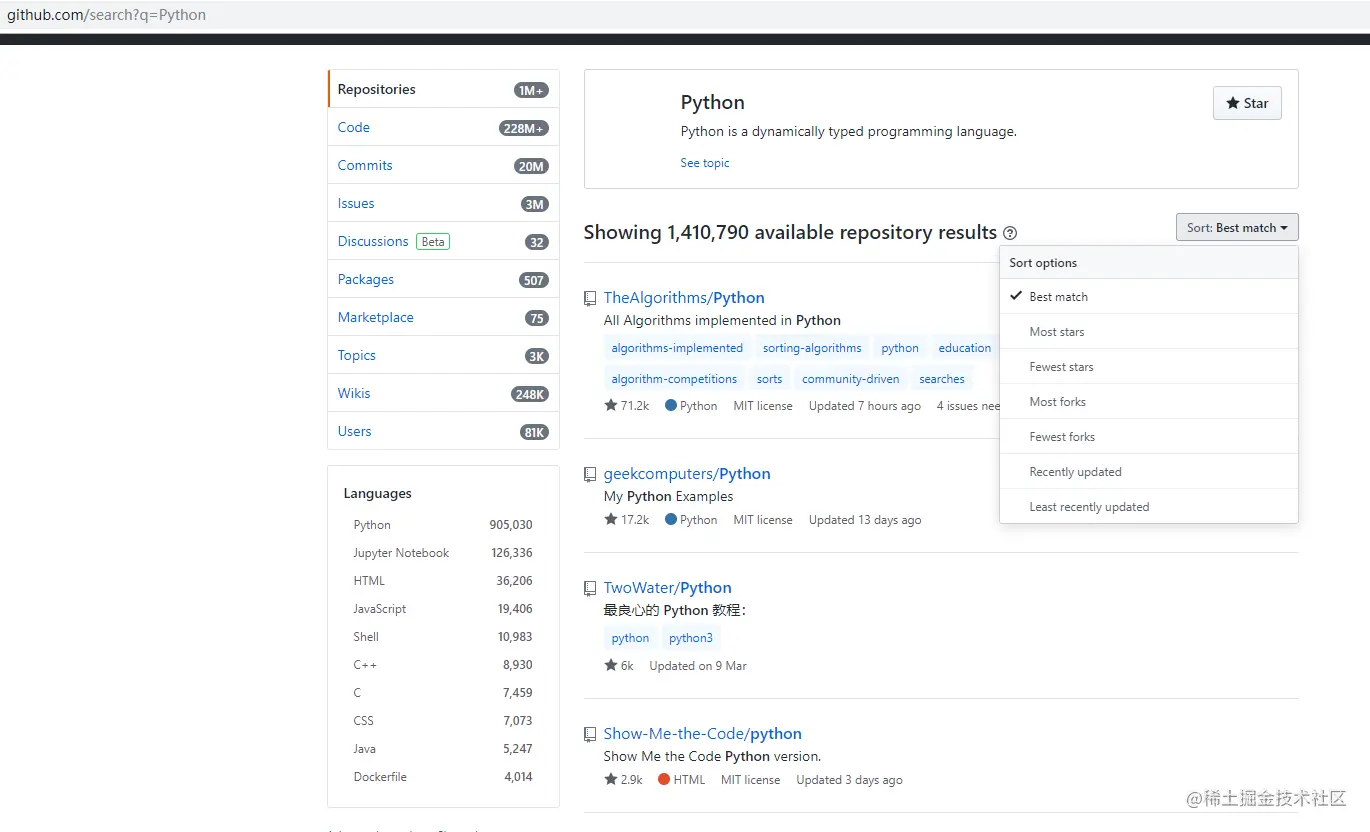Switch to Users search results
Viewport: 1370px width, 832px height.
[x=443, y=431]
